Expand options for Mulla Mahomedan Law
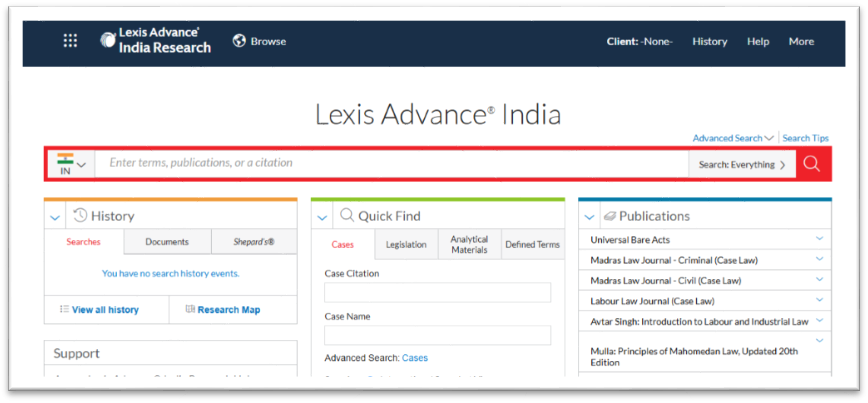The image size is (868, 403). [820, 340]
